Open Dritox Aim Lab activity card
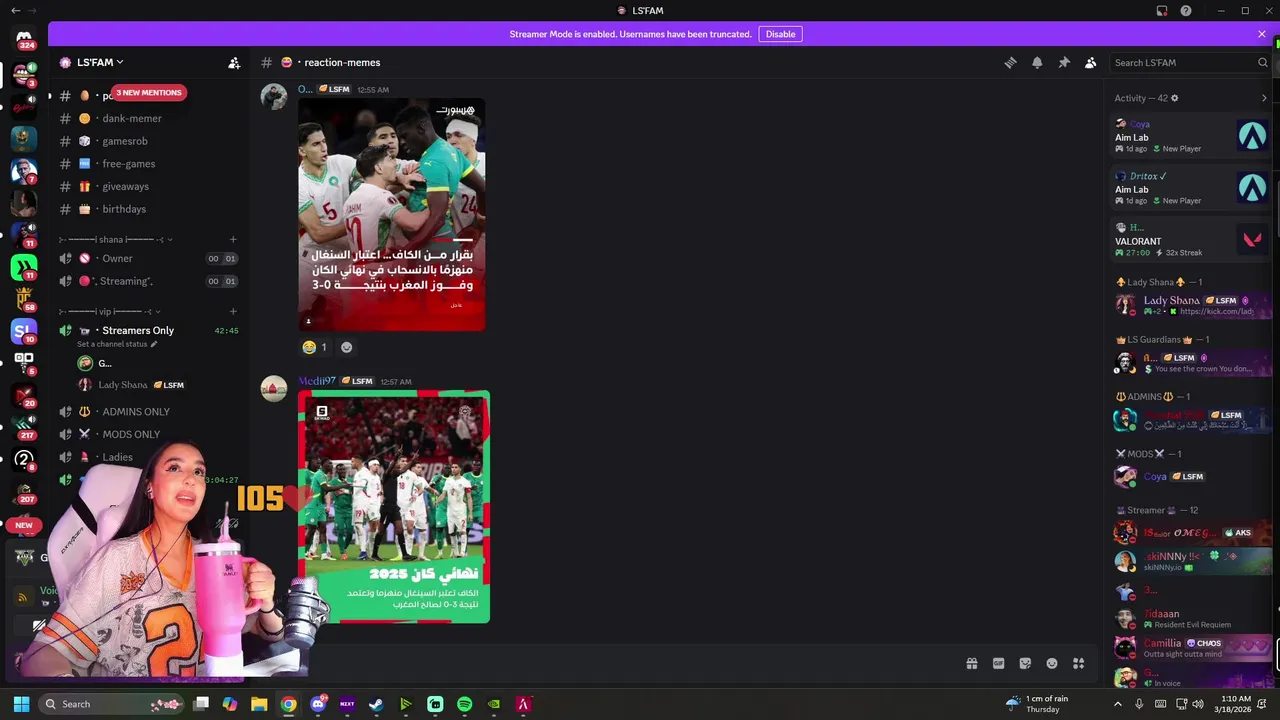The height and width of the screenshot is (720, 1280). coord(1191,187)
